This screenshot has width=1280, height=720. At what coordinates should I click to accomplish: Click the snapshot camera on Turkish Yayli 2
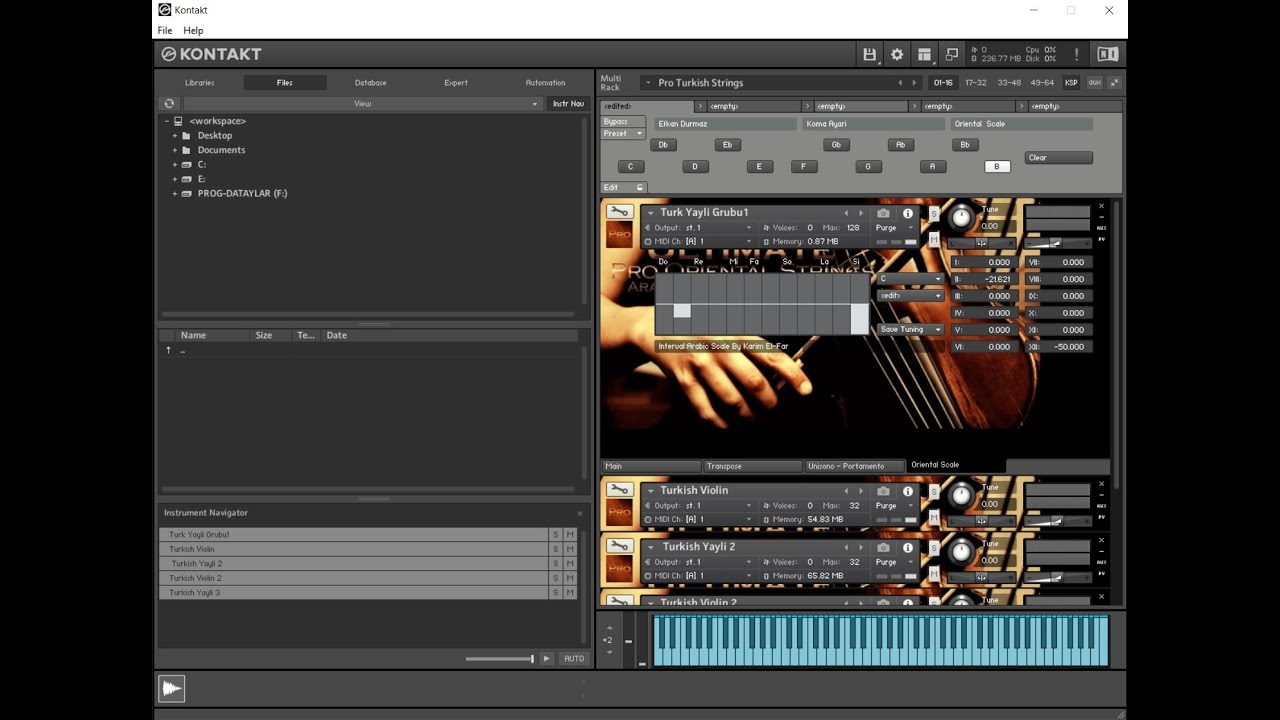point(883,547)
